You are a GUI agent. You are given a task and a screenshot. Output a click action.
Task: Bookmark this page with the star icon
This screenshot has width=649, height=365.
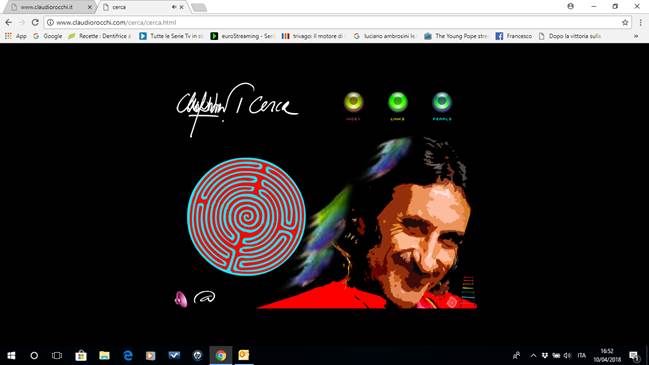pos(625,22)
